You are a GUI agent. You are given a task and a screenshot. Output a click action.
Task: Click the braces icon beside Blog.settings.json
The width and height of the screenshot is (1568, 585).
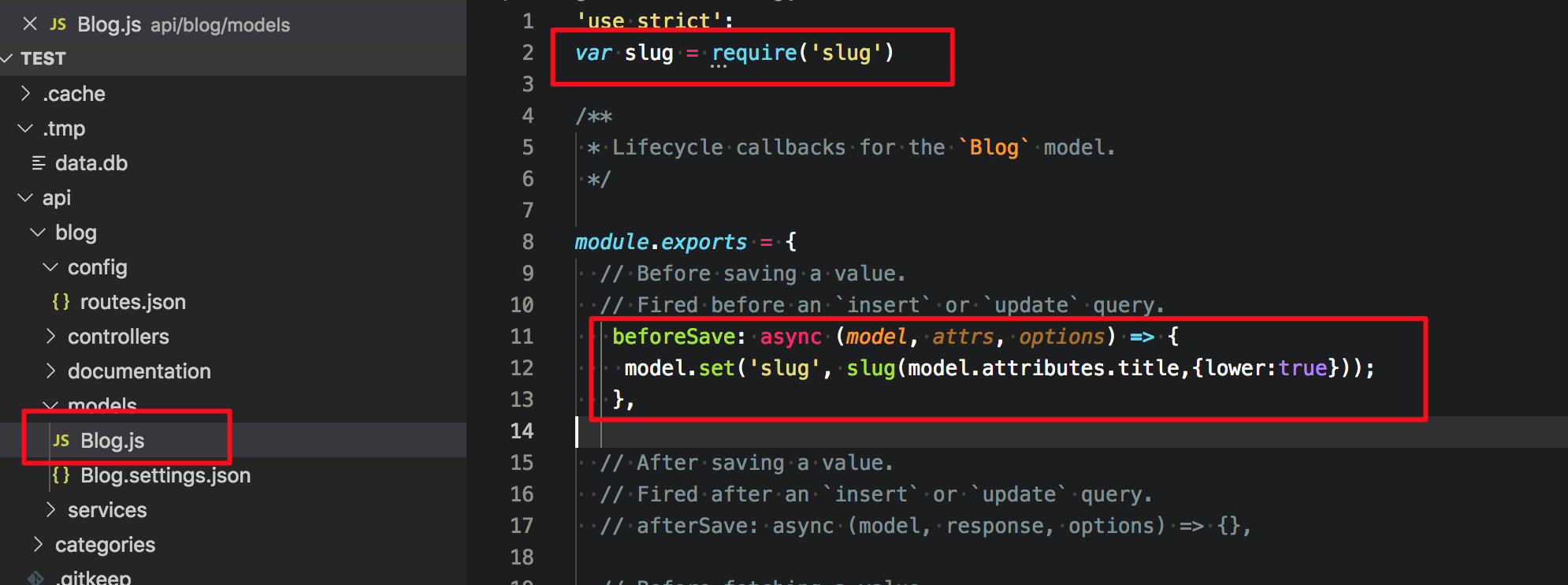(61, 475)
